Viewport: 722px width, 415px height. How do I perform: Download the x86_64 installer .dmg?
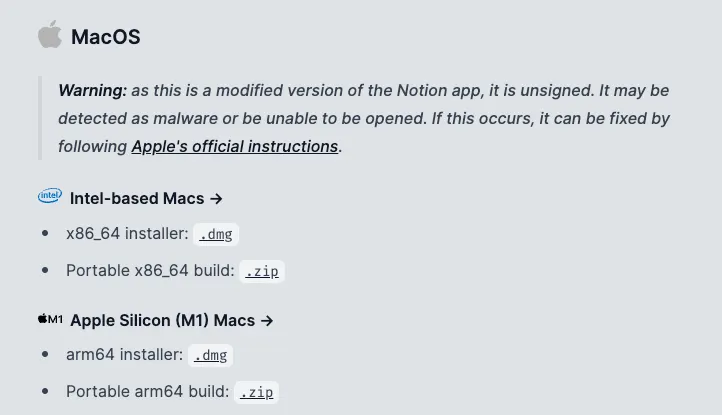(216, 234)
